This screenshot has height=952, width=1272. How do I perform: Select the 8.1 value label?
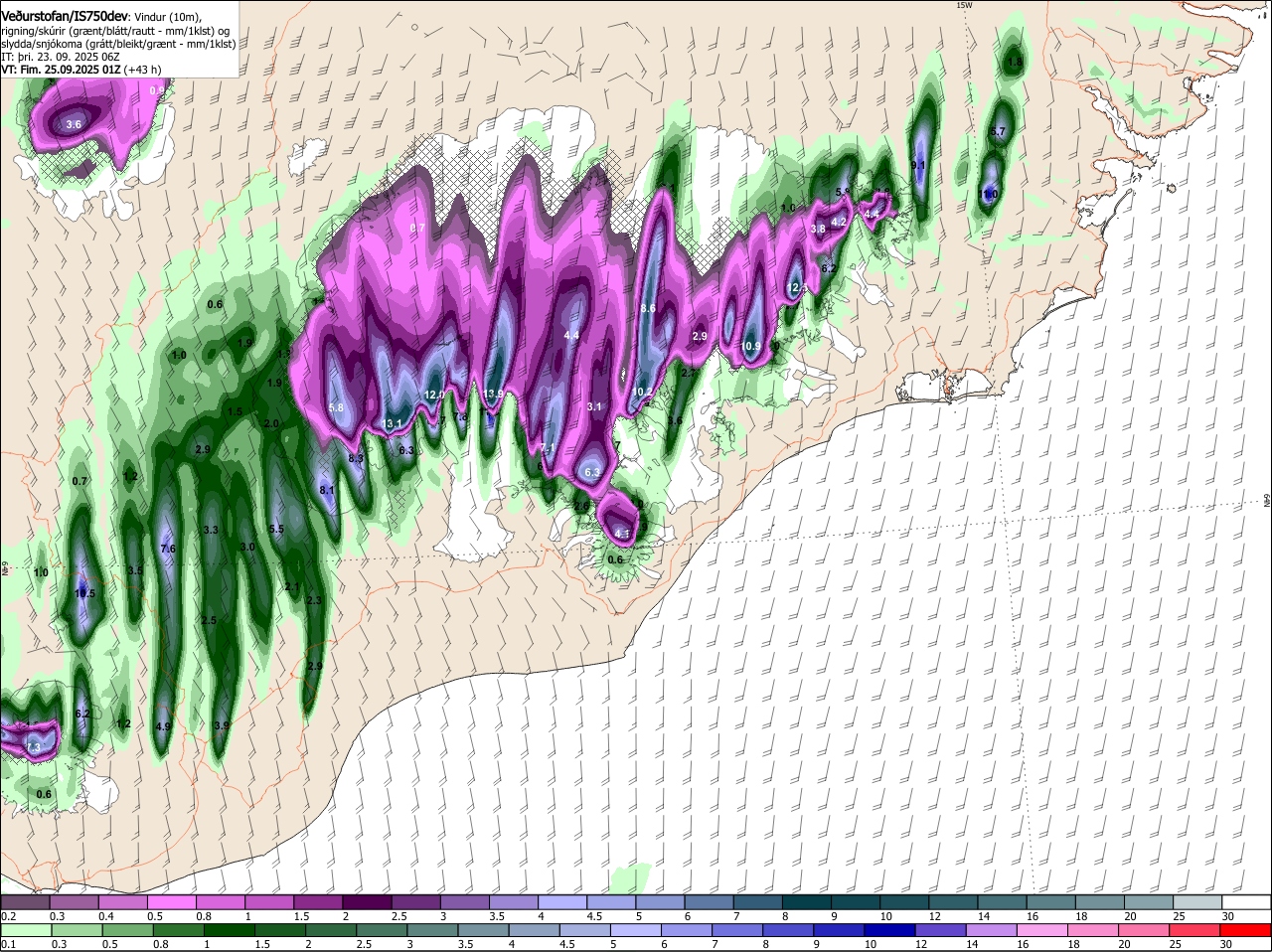[x=327, y=490]
